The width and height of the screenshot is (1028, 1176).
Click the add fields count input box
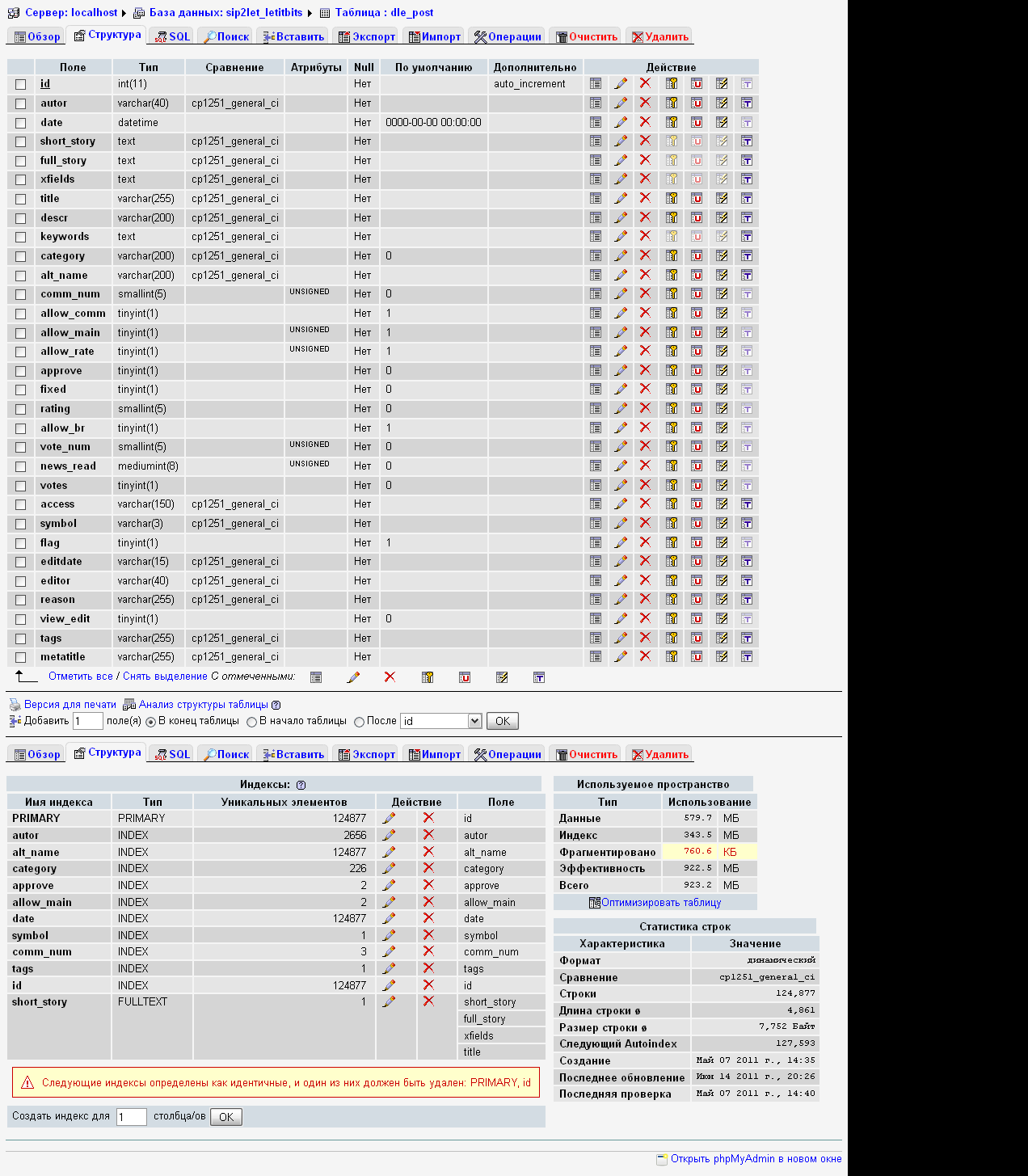click(87, 721)
